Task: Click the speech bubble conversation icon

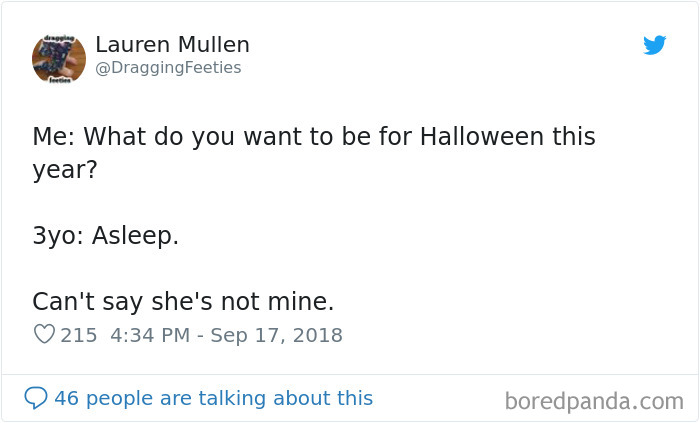Action: click(36, 398)
